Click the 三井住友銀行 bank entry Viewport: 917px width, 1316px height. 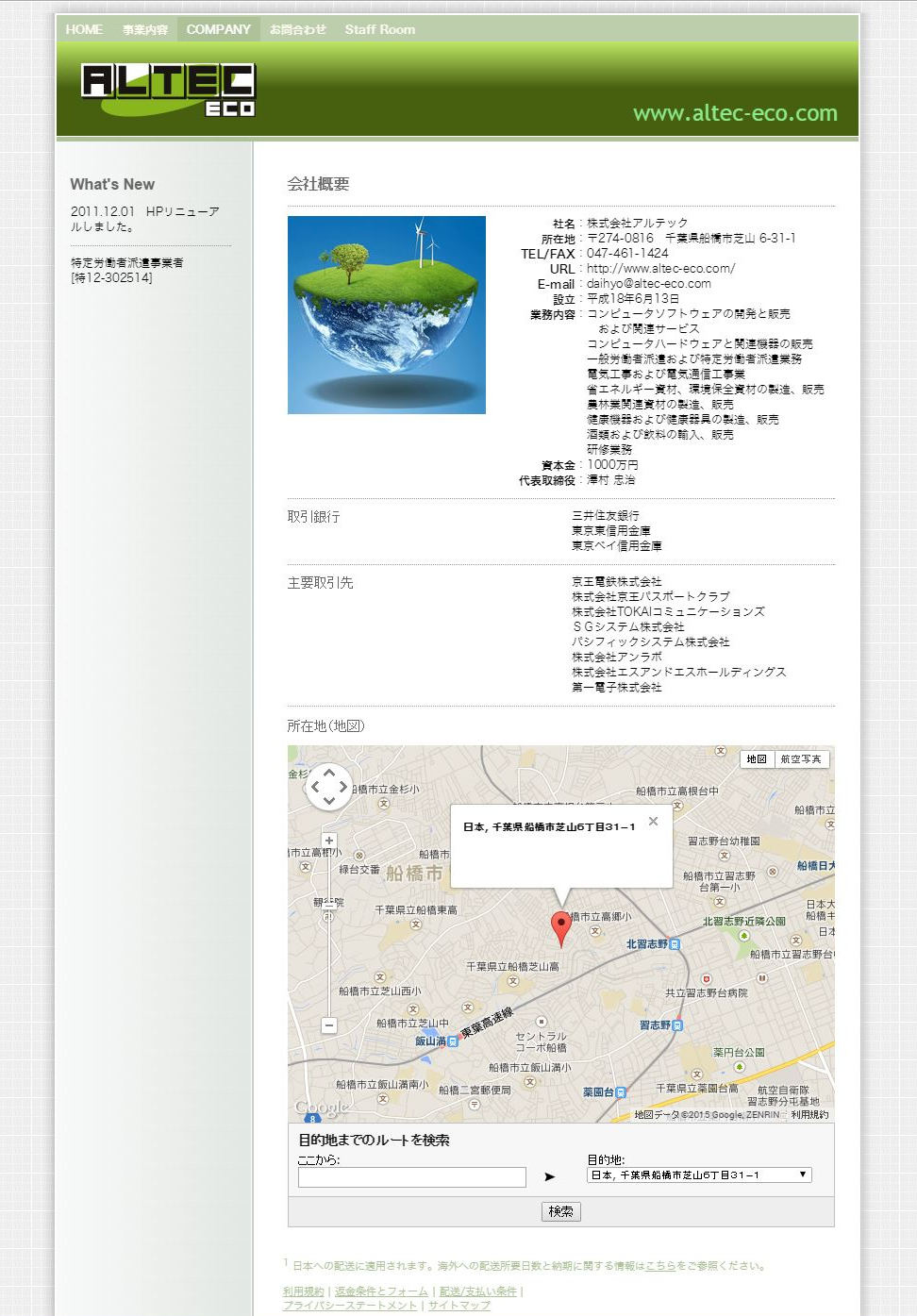pos(606,516)
